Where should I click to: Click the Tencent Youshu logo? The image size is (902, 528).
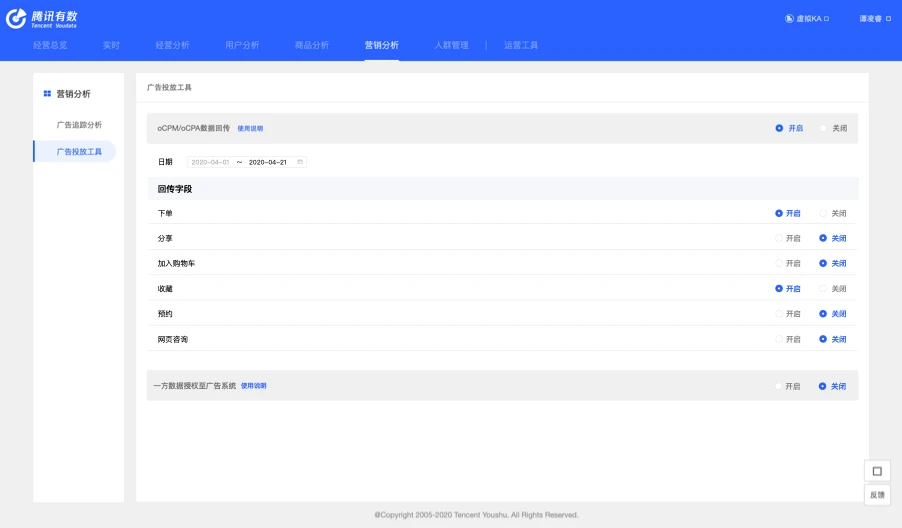point(41,19)
